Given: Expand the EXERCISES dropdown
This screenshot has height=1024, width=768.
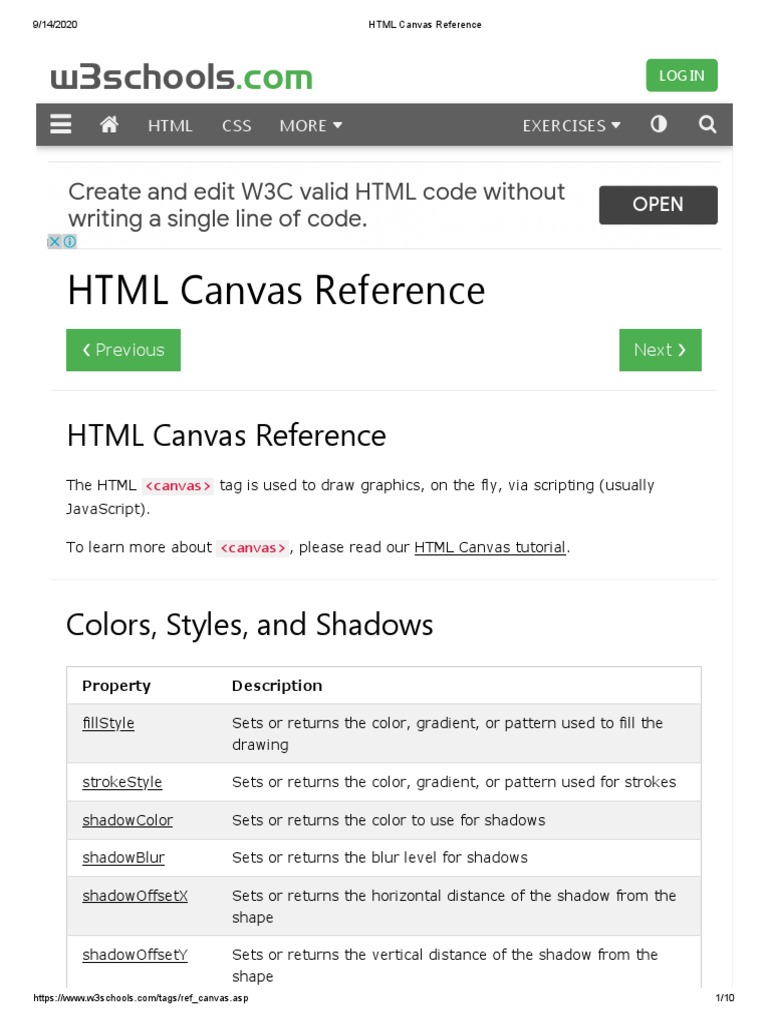Looking at the screenshot, I should coord(571,126).
